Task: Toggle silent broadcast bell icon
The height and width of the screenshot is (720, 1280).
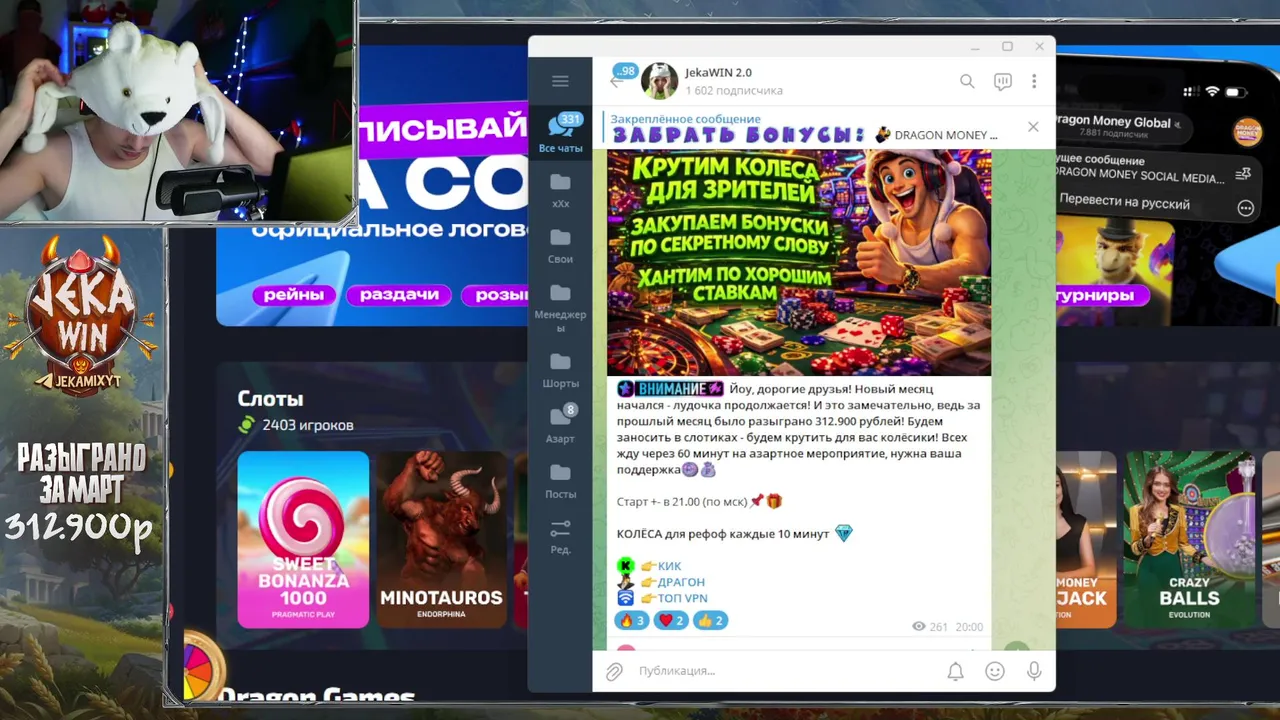Action: click(x=955, y=671)
